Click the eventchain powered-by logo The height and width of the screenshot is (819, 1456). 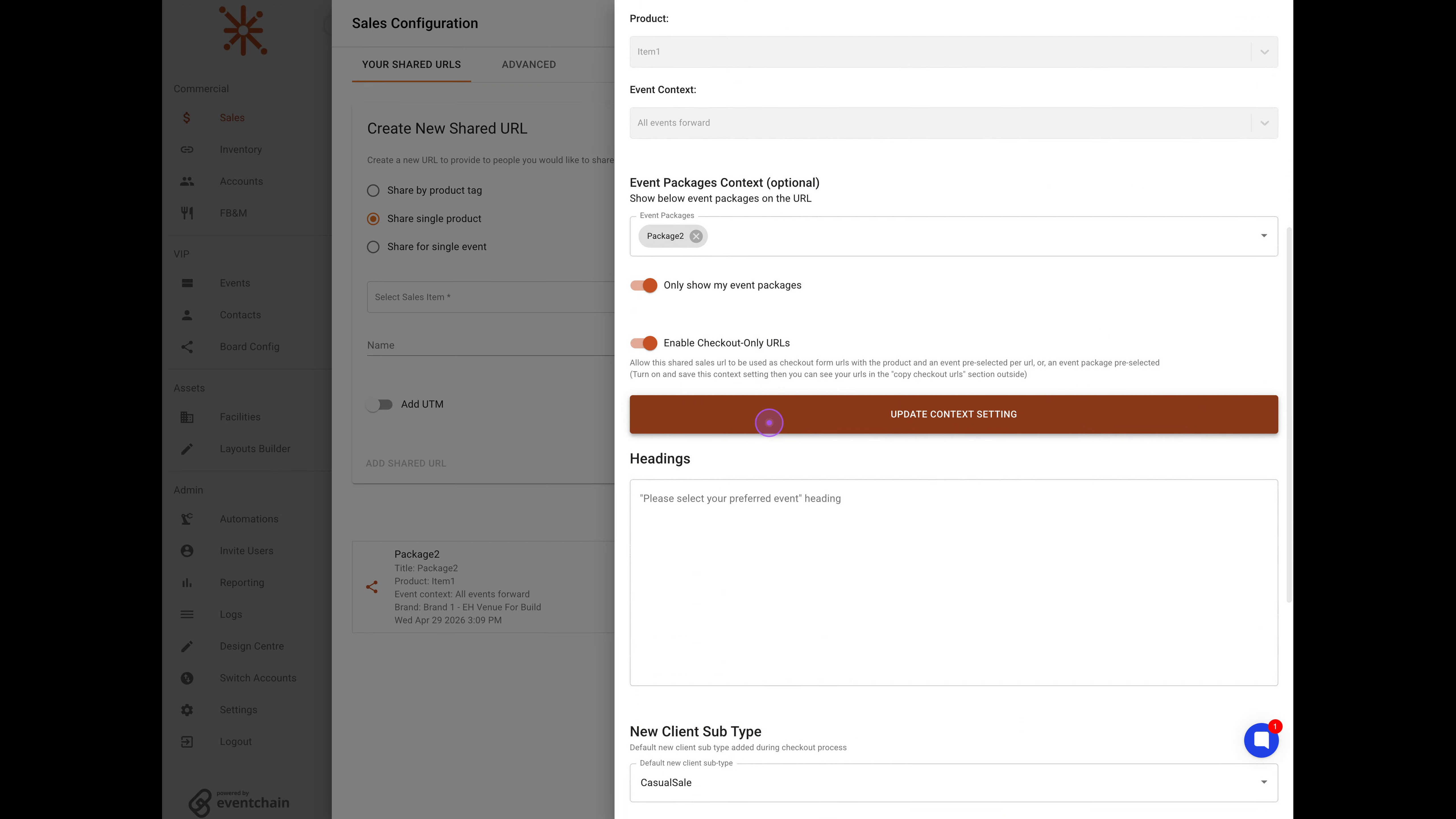tap(239, 803)
